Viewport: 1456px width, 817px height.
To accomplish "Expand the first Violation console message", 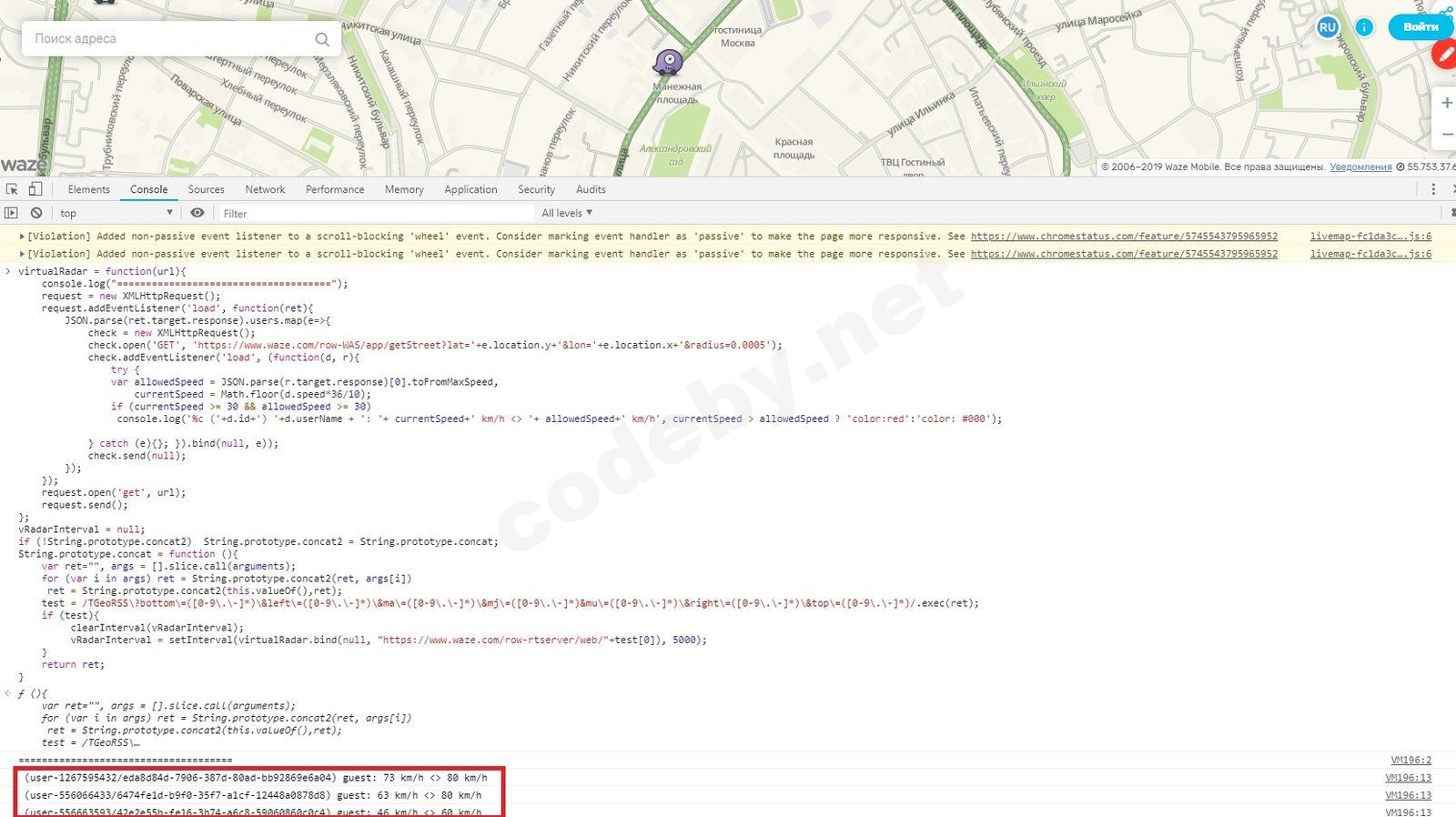I will (x=23, y=237).
